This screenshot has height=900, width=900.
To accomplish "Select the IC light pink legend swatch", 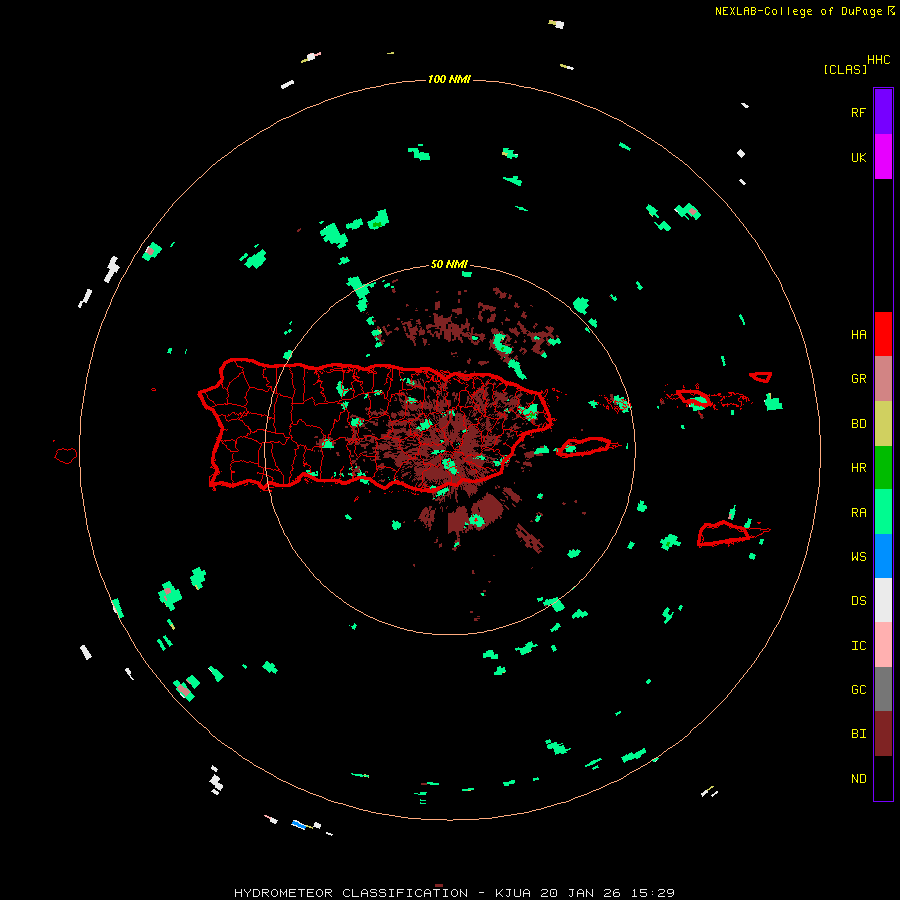I will tap(883, 645).
